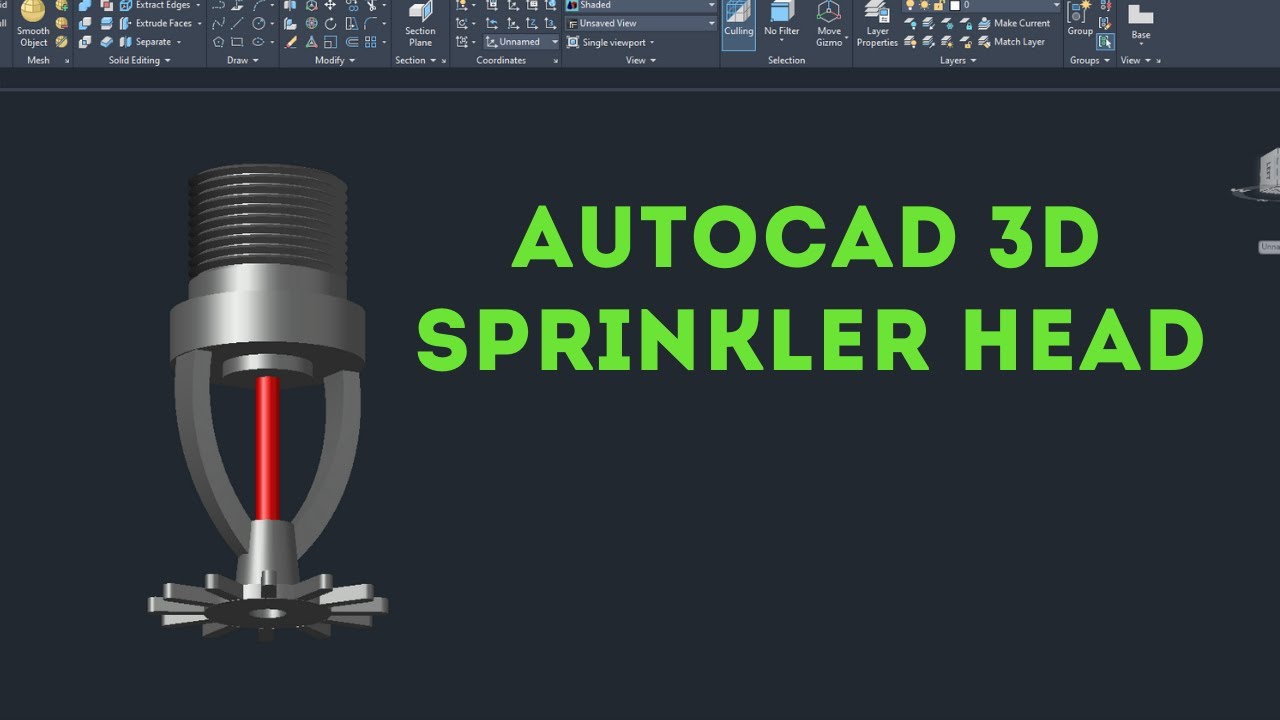Open the Unsaved View dropdown

tap(640, 23)
